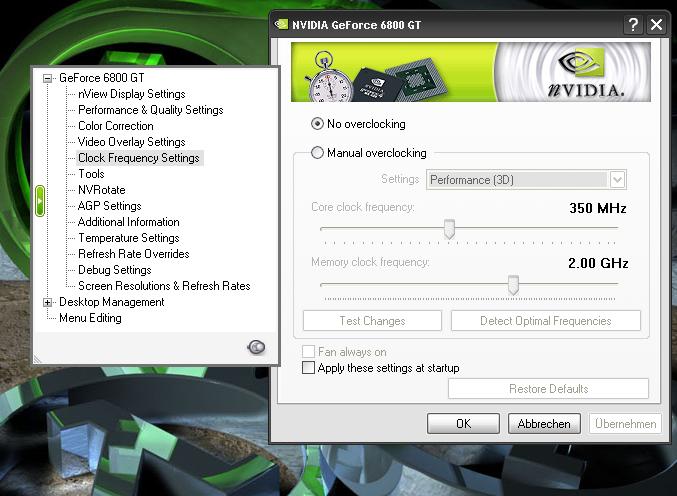Click the core clock frequency slider thumb

coord(449,229)
